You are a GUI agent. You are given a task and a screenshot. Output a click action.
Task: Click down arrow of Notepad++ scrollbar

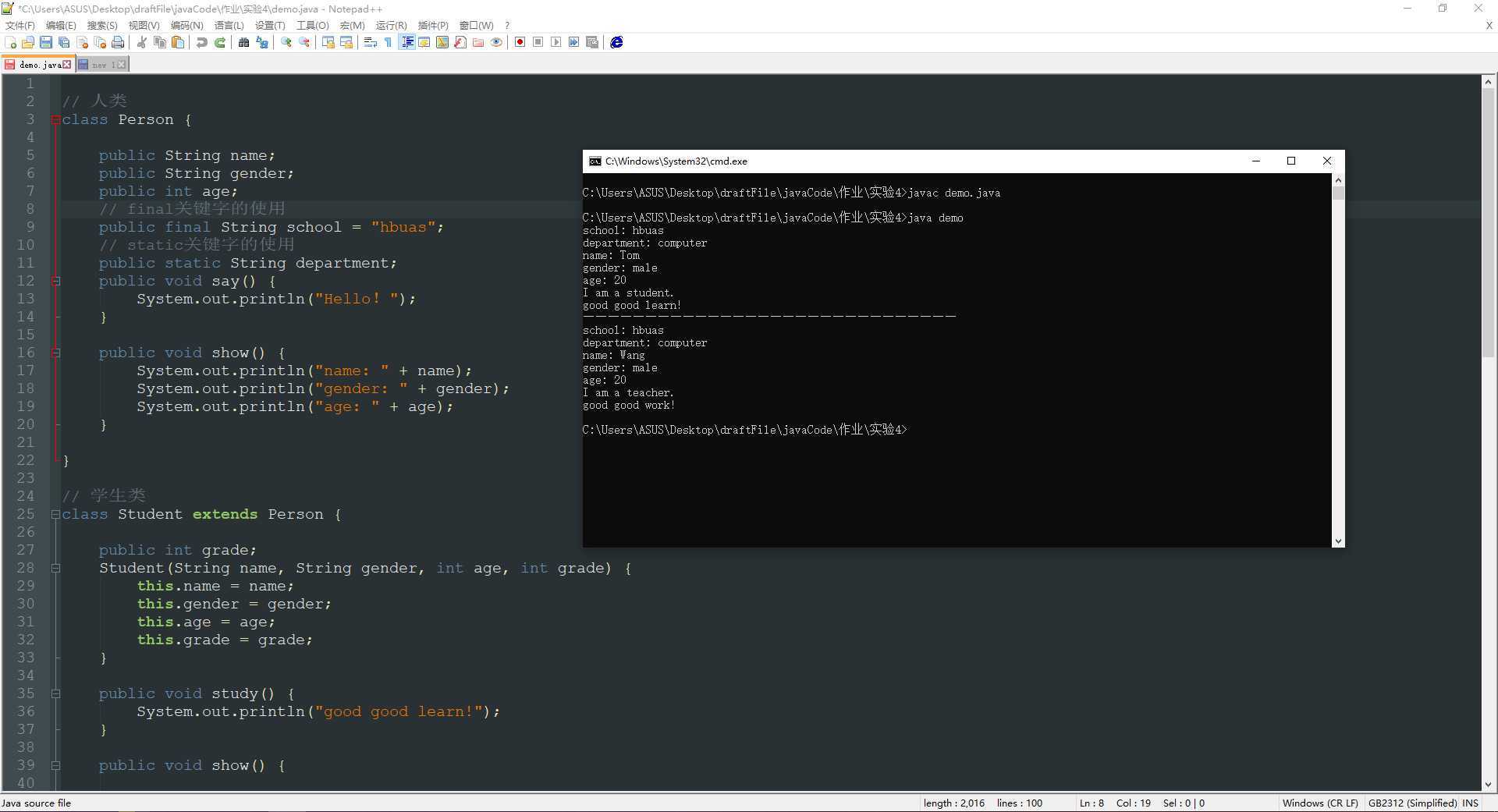(x=1489, y=785)
